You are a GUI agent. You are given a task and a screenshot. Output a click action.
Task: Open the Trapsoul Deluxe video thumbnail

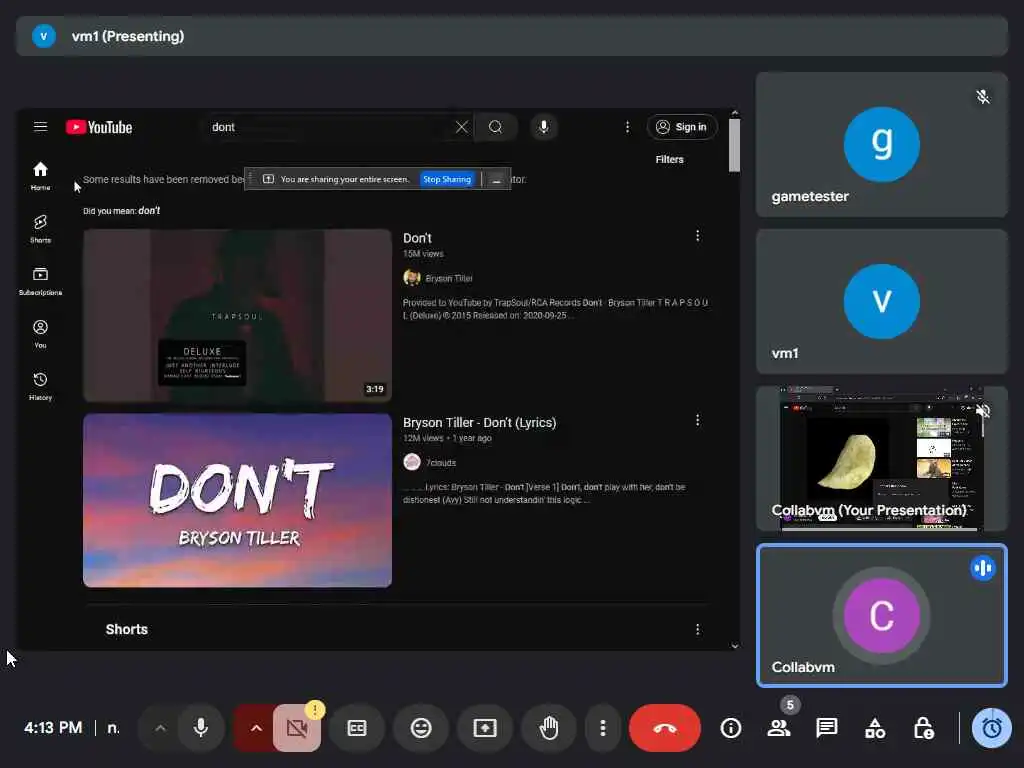coord(237,315)
